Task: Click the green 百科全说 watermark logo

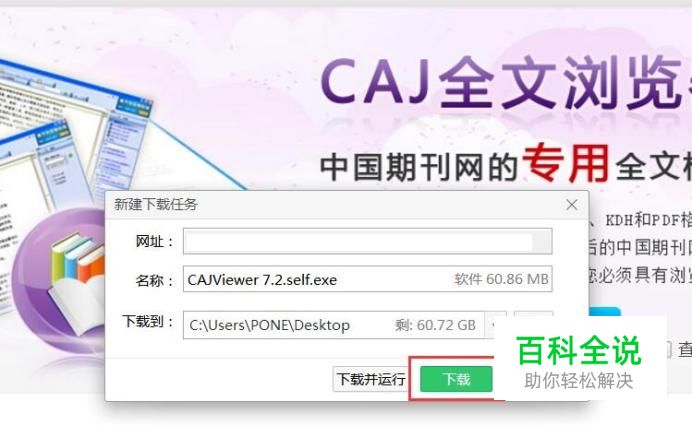Action: click(579, 350)
